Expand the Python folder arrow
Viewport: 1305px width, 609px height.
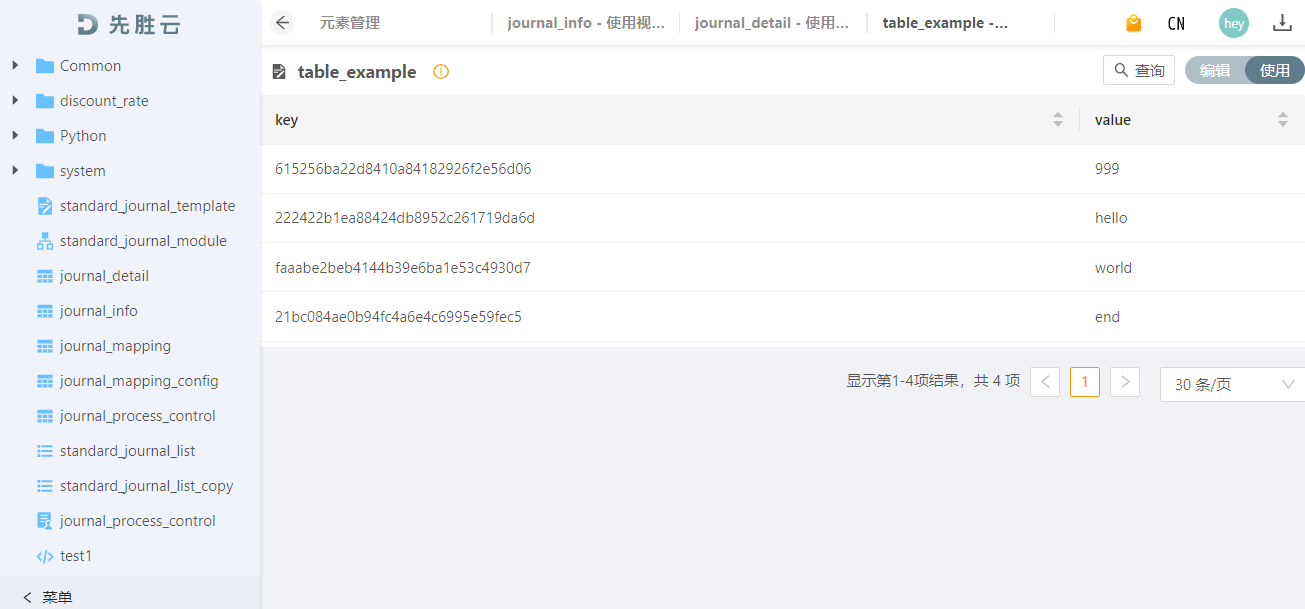15,136
